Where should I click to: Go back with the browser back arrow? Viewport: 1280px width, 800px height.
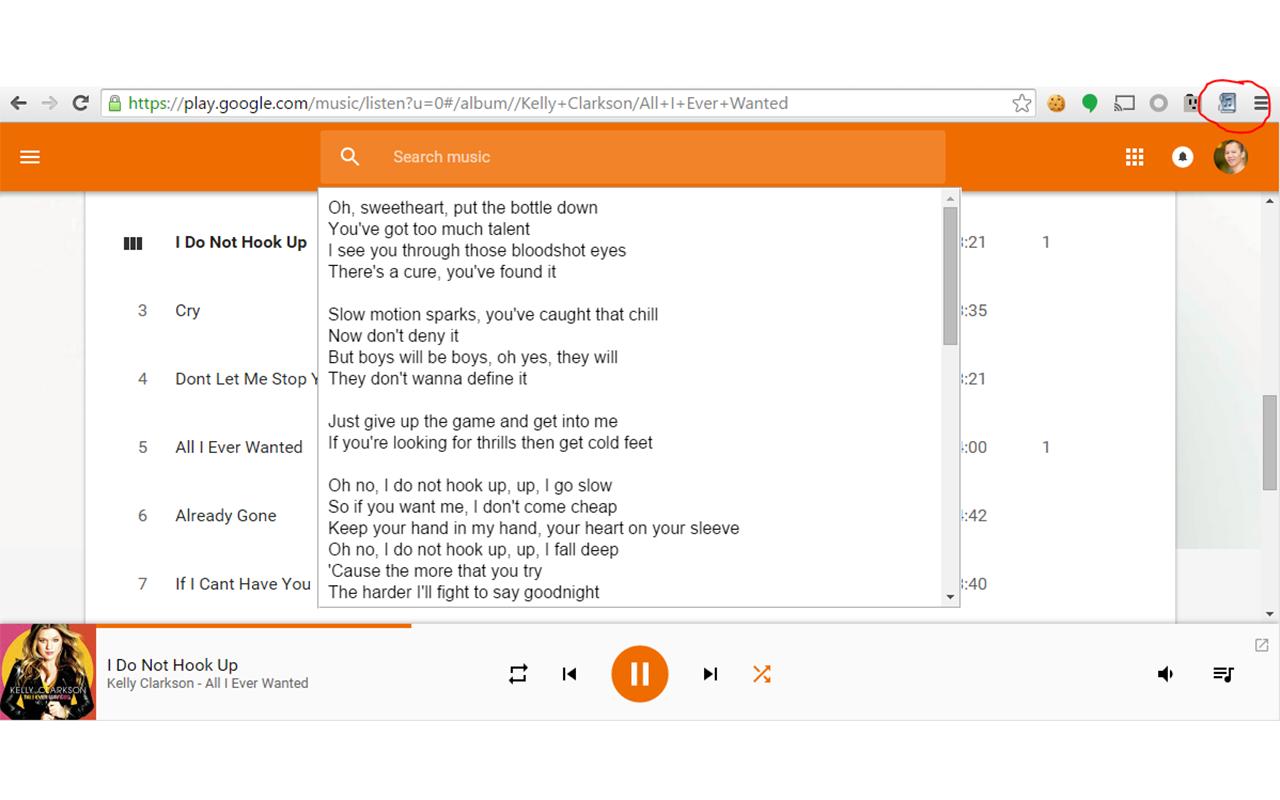(x=18, y=103)
